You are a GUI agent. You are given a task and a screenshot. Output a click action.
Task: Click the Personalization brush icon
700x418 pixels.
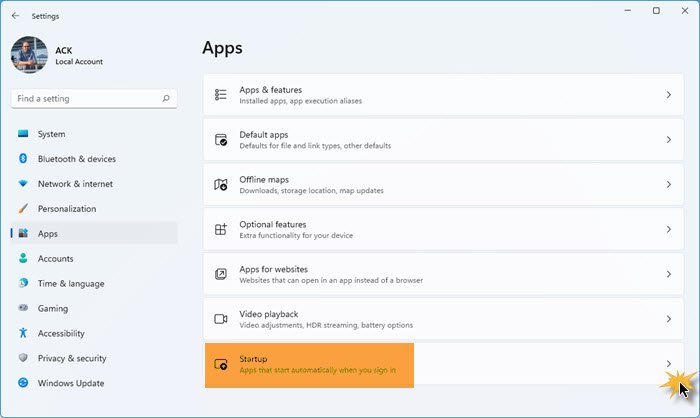pos(23,209)
